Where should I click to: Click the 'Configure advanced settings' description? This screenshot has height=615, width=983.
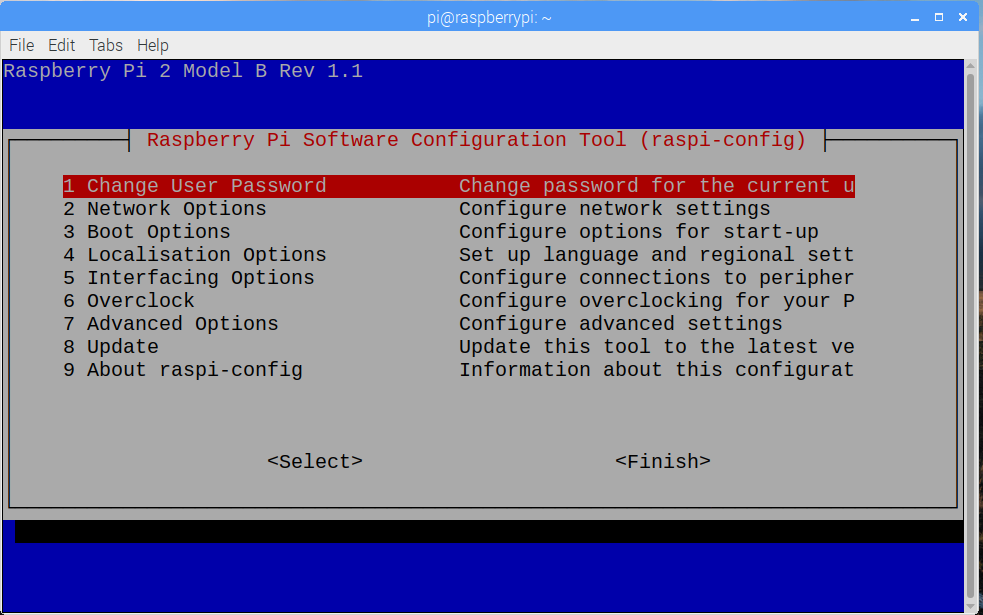[x=621, y=324]
